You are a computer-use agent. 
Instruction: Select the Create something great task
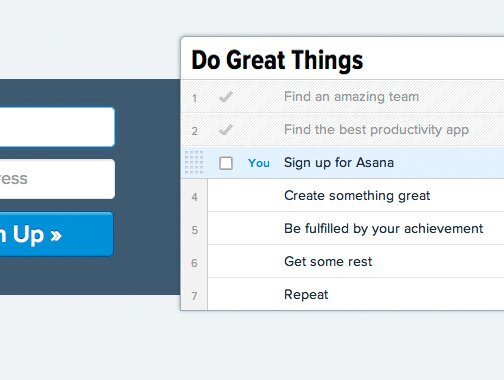pyautogui.click(x=357, y=196)
